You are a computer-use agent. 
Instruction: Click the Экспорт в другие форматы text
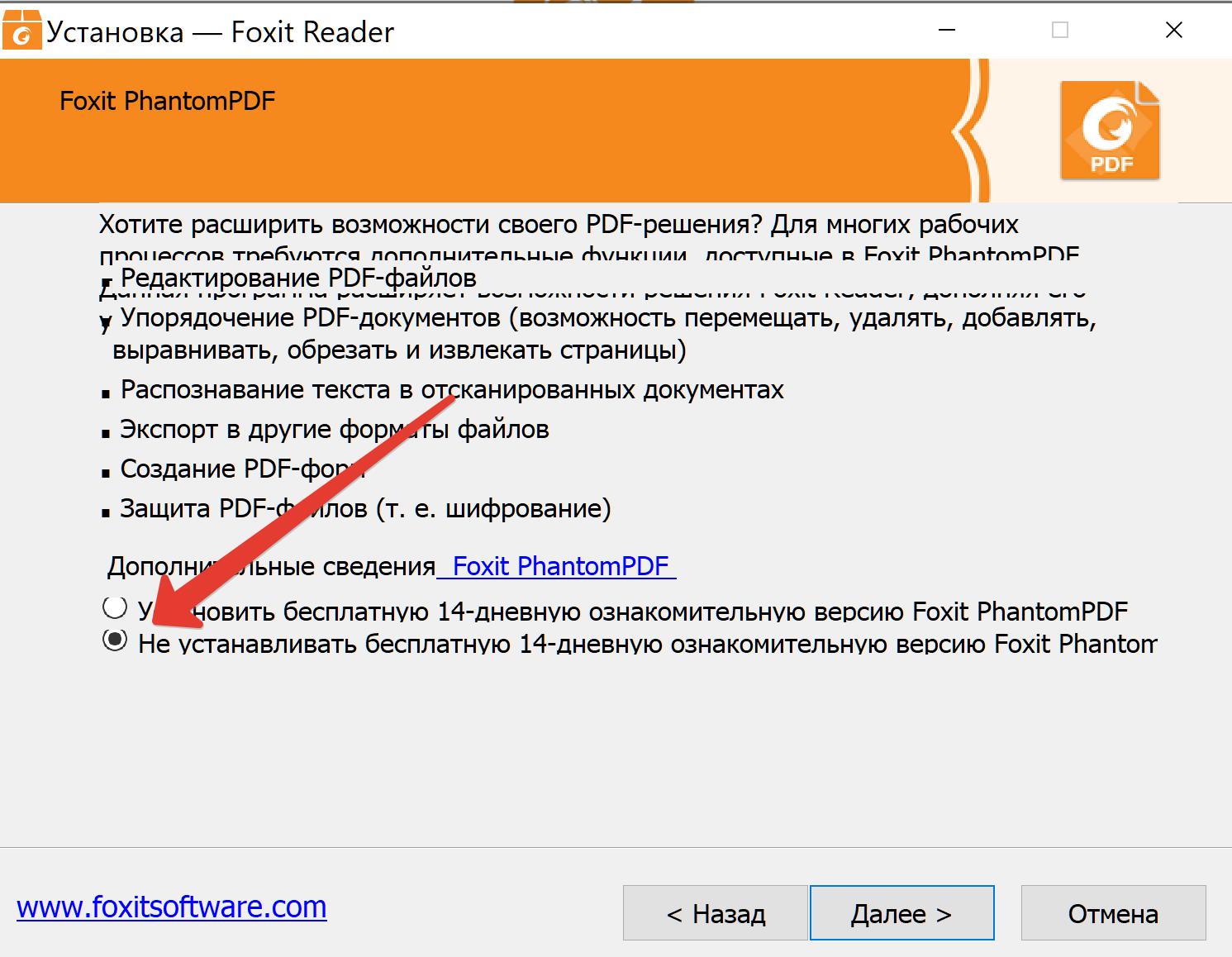[x=335, y=429]
